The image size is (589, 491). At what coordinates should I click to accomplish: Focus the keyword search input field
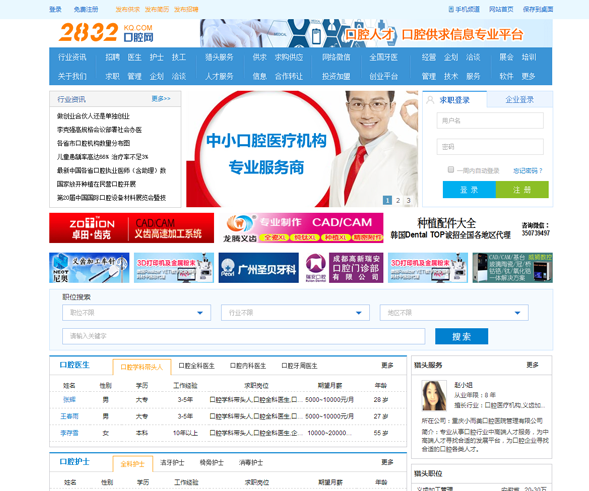coord(244,336)
